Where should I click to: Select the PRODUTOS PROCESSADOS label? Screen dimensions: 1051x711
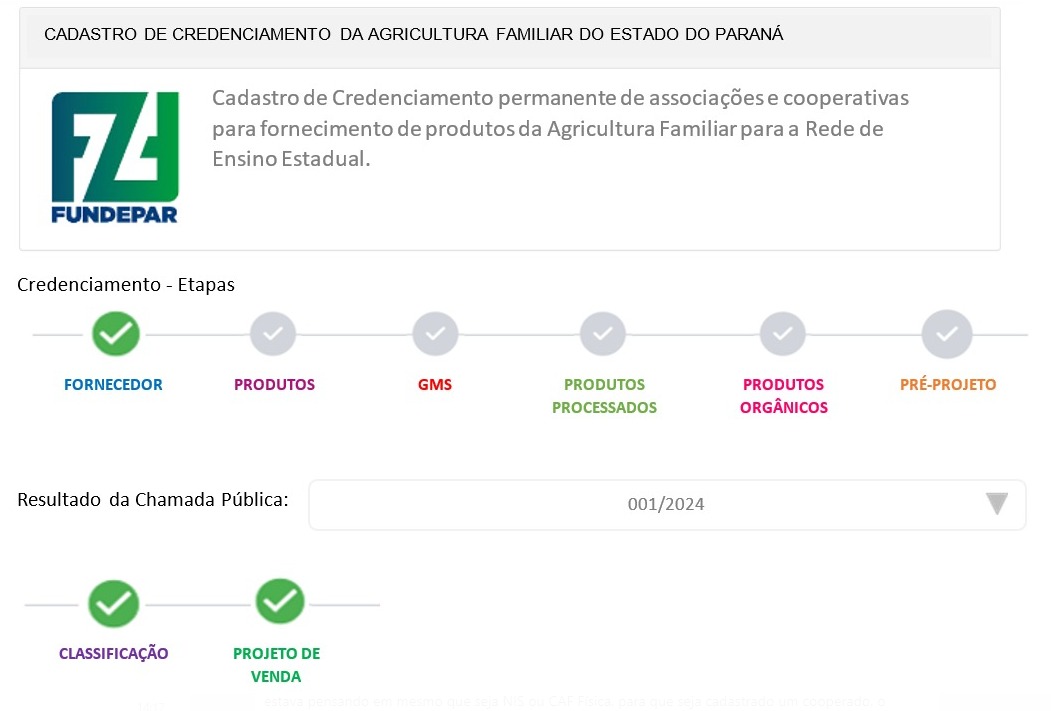click(604, 396)
